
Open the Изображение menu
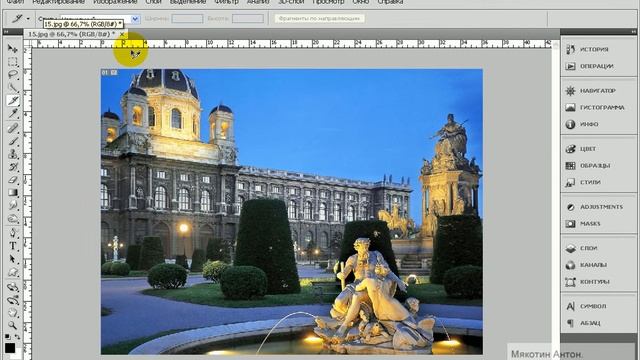point(116,2)
